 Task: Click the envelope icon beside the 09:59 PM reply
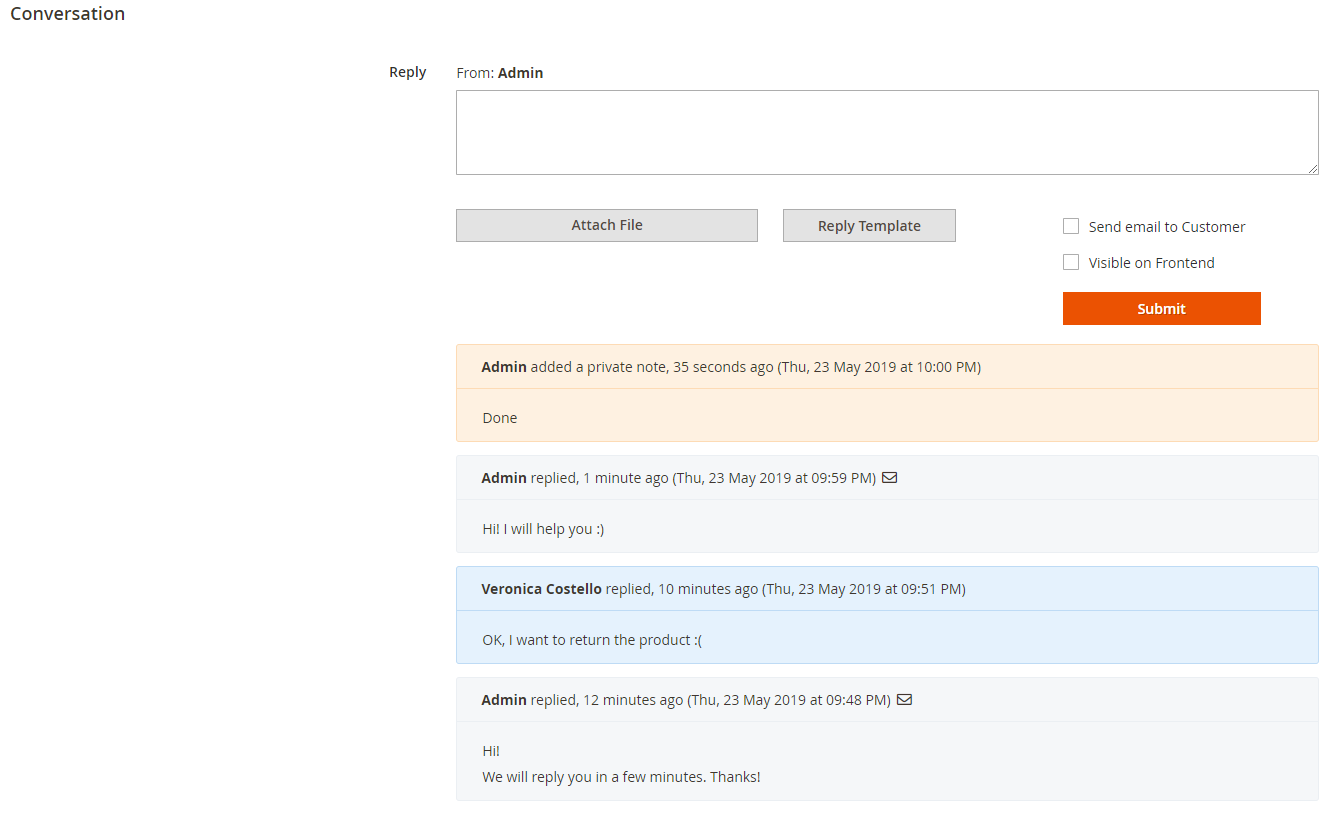point(889,478)
